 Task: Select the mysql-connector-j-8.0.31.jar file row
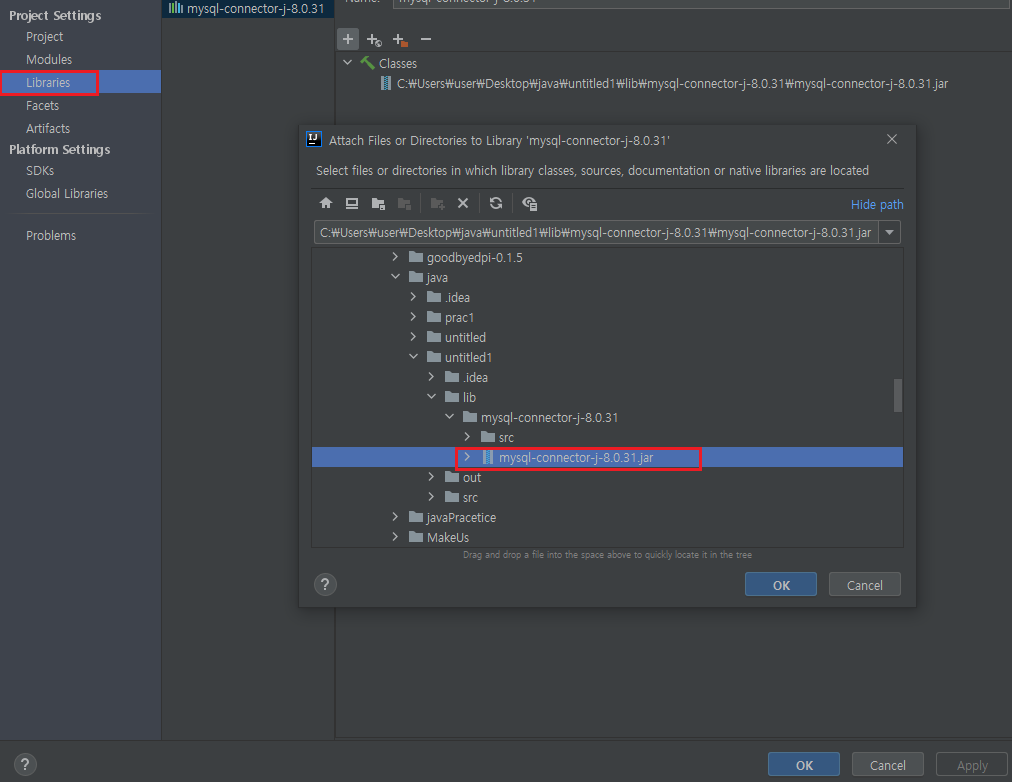coord(607,457)
